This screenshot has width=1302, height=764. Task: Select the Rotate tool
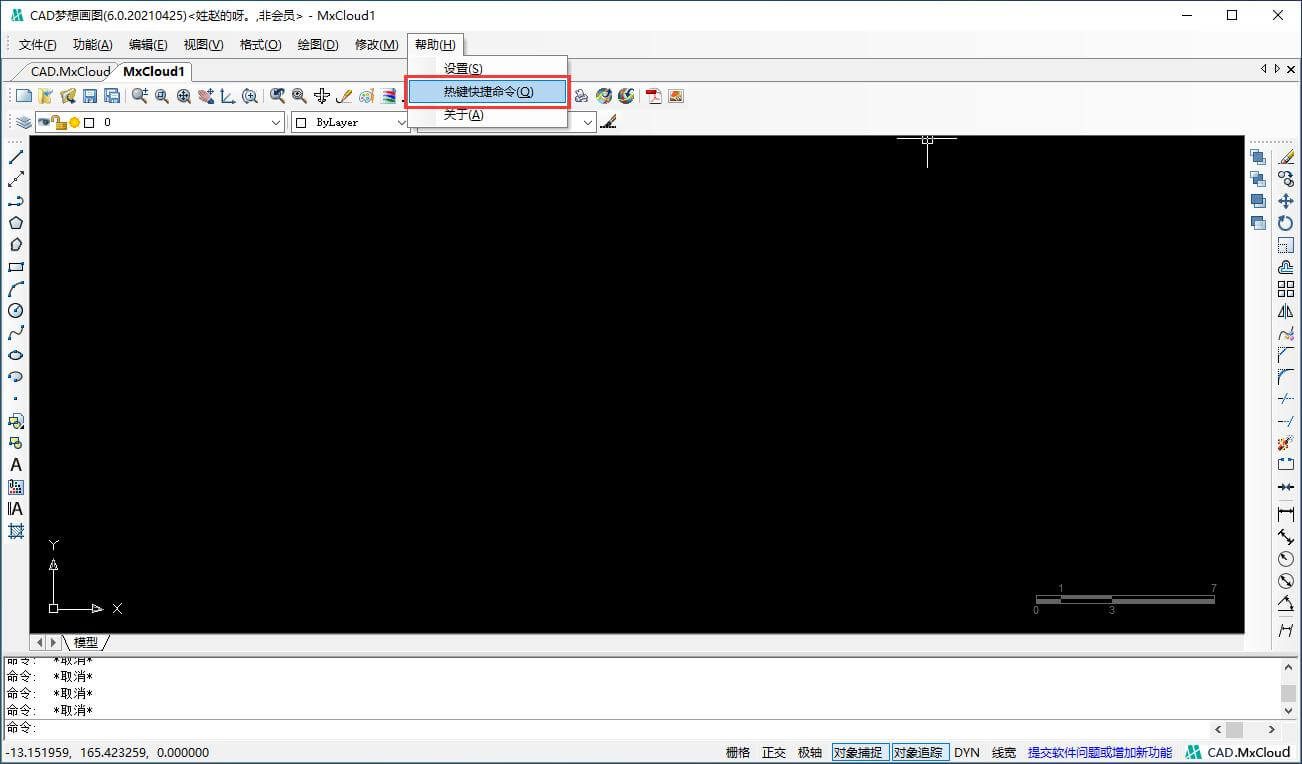1286,223
